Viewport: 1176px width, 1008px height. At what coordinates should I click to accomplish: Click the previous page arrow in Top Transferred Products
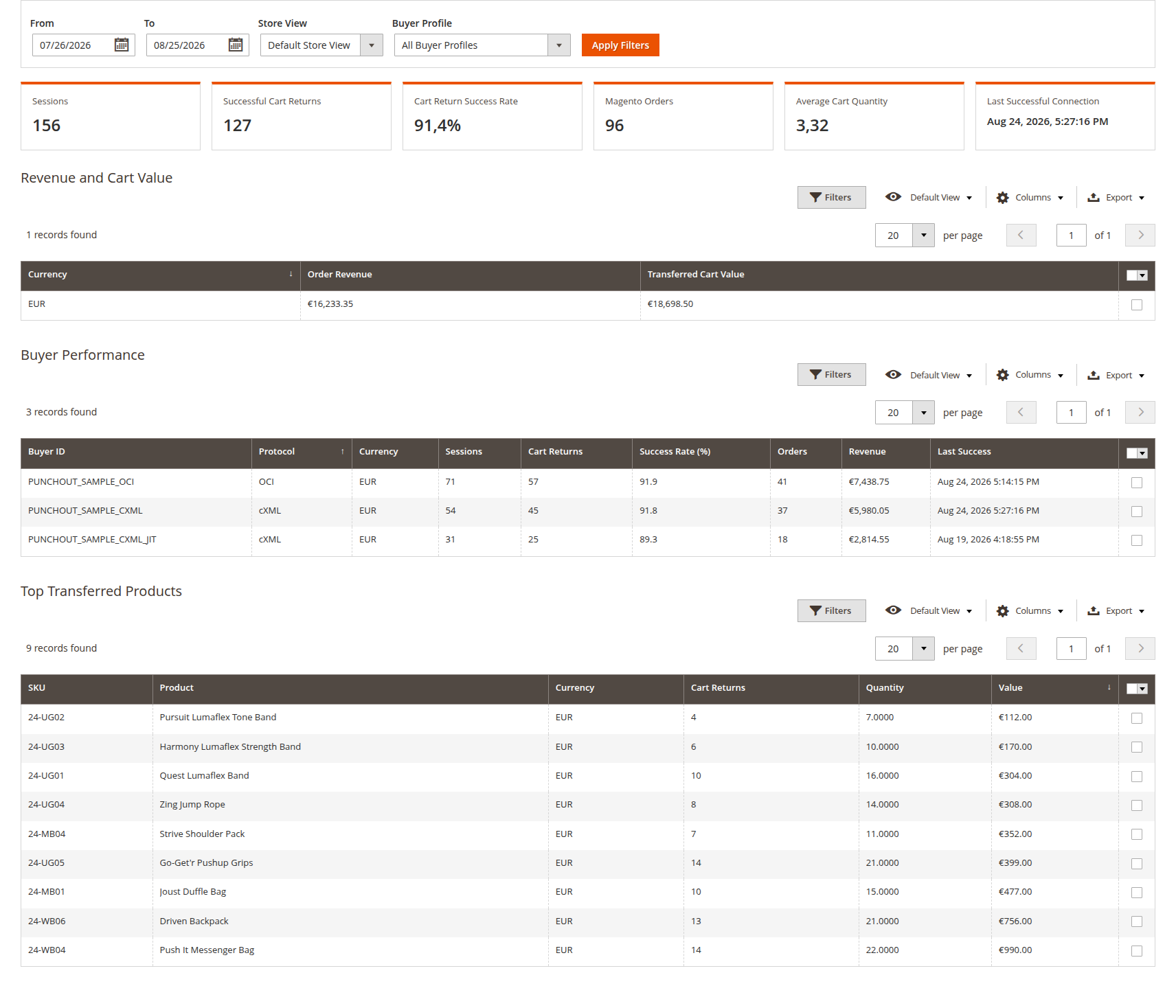click(x=1021, y=649)
